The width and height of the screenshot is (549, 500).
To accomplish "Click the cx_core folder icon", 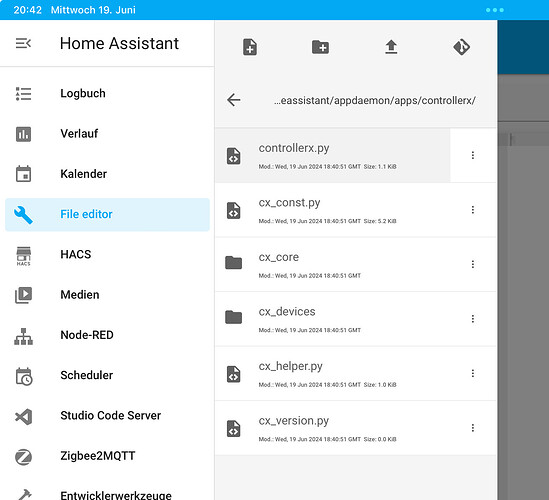I will pos(234,263).
